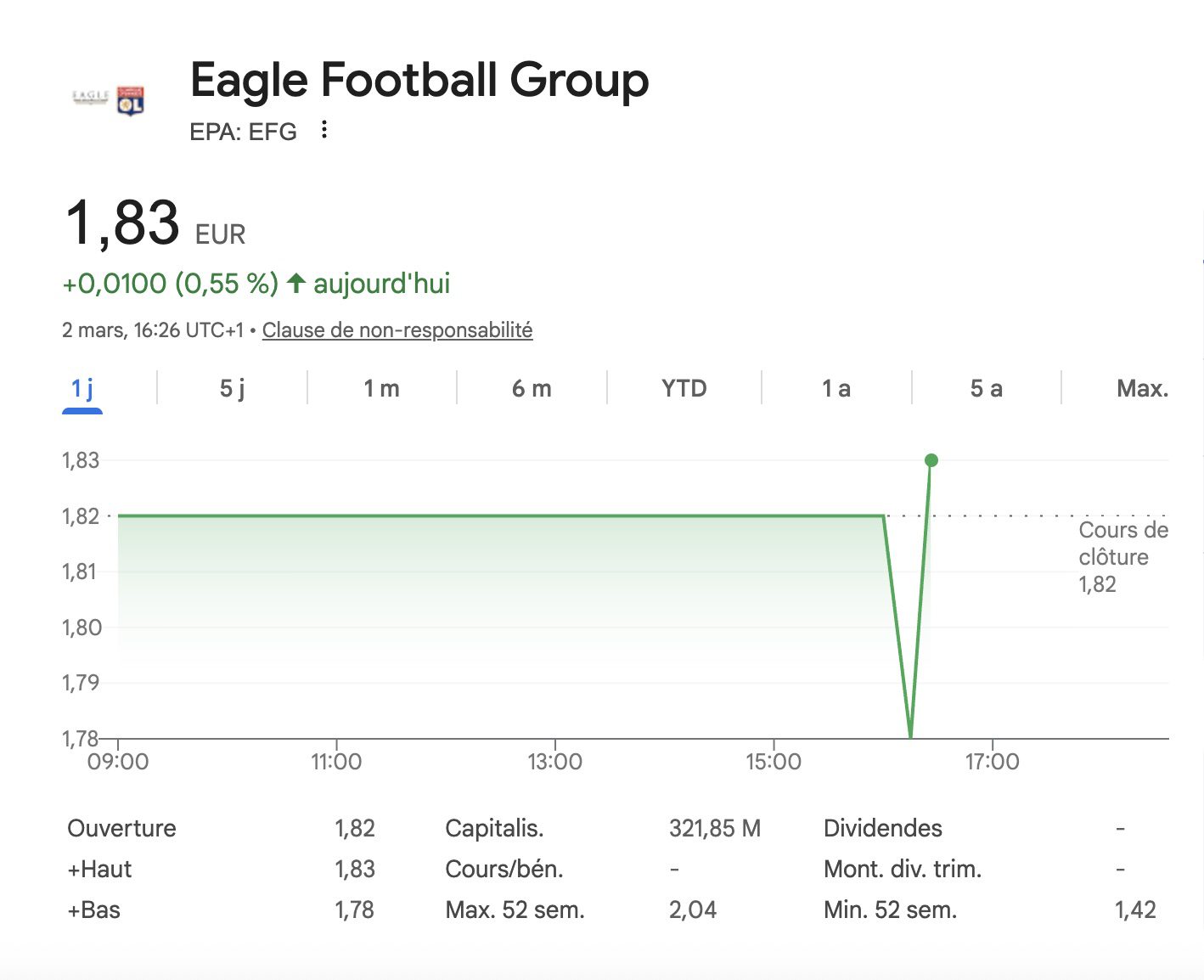This screenshot has height=980, width=1204.
Task: Open the three-dot options menu
Action: [324, 130]
